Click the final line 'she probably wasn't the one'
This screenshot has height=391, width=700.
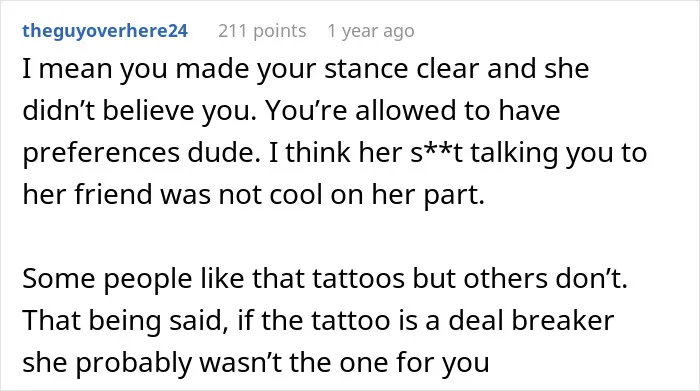point(256,362)
